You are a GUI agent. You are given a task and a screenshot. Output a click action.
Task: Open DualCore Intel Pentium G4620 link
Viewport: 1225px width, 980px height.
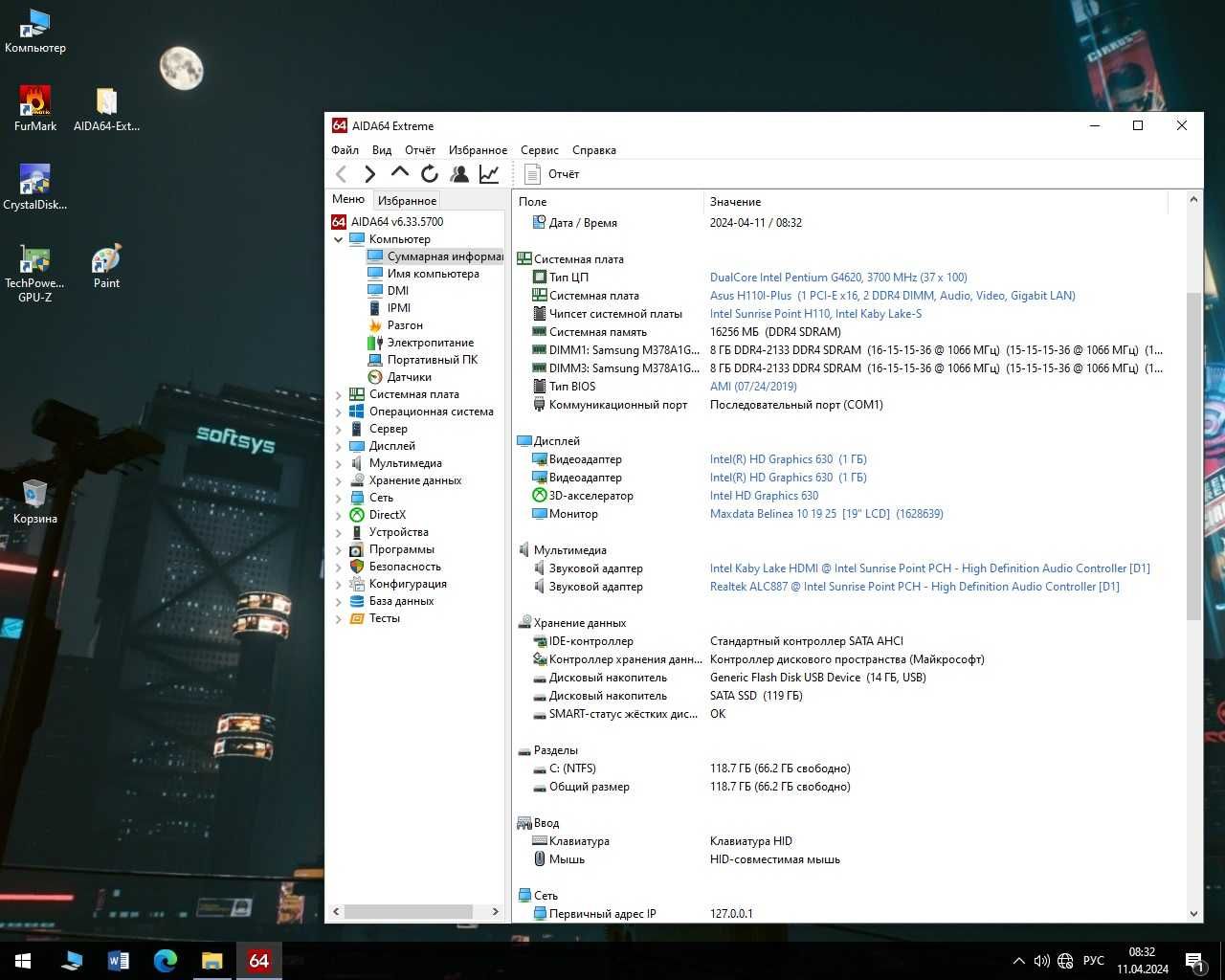[x=838, y=278]
